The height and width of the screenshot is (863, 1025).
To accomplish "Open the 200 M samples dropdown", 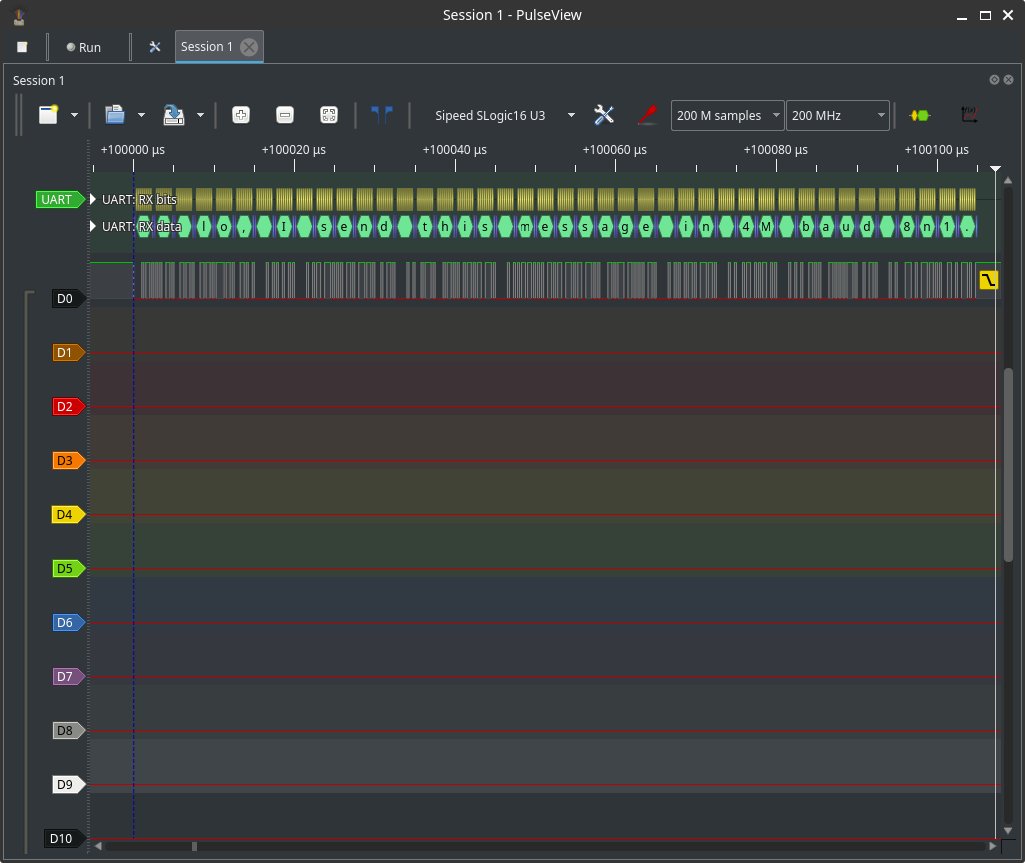I will pyautogui.click(x=727, y=116).
